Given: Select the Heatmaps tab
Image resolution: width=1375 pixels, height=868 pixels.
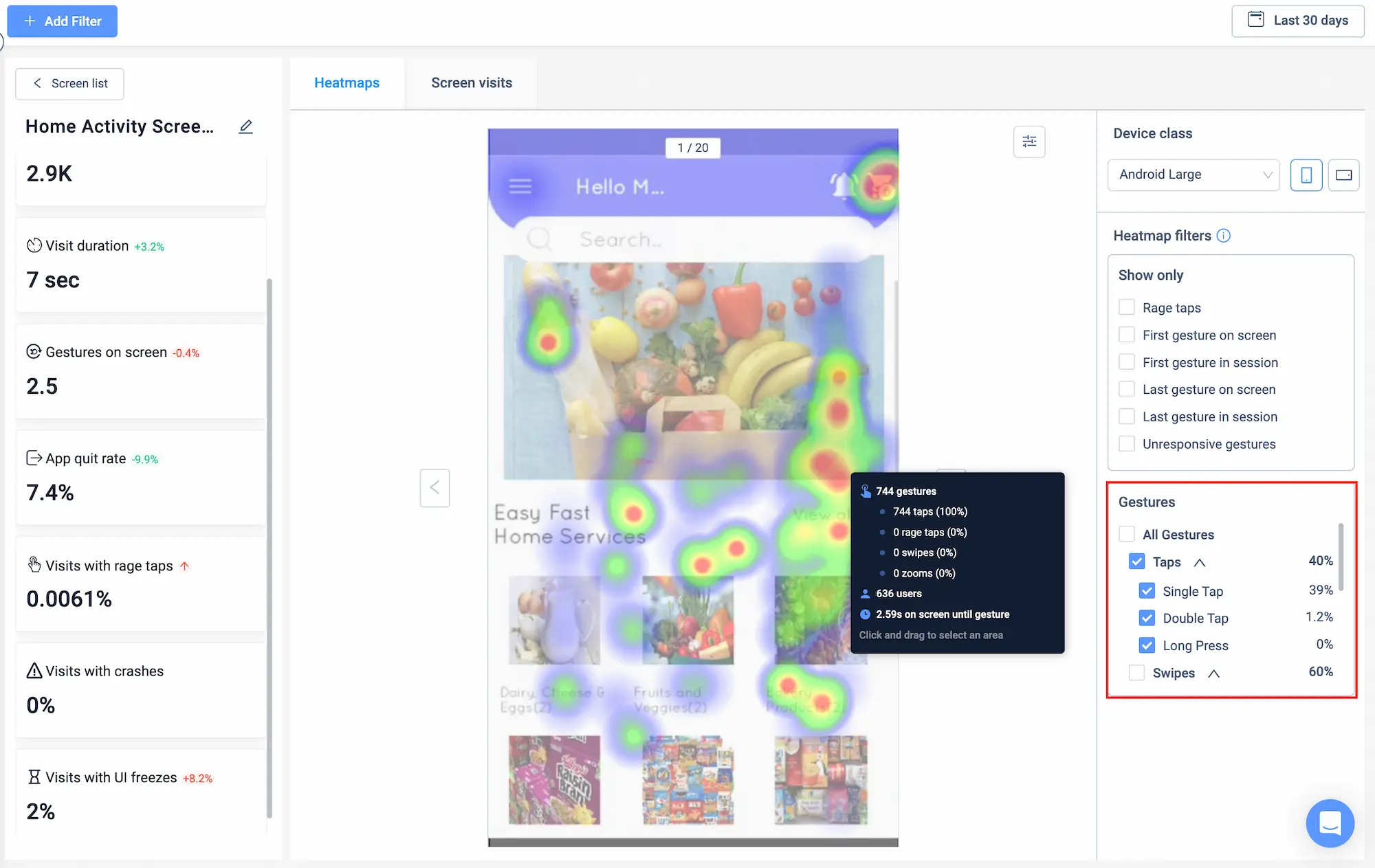Looking at the screenshot, I should coord(346,82).
